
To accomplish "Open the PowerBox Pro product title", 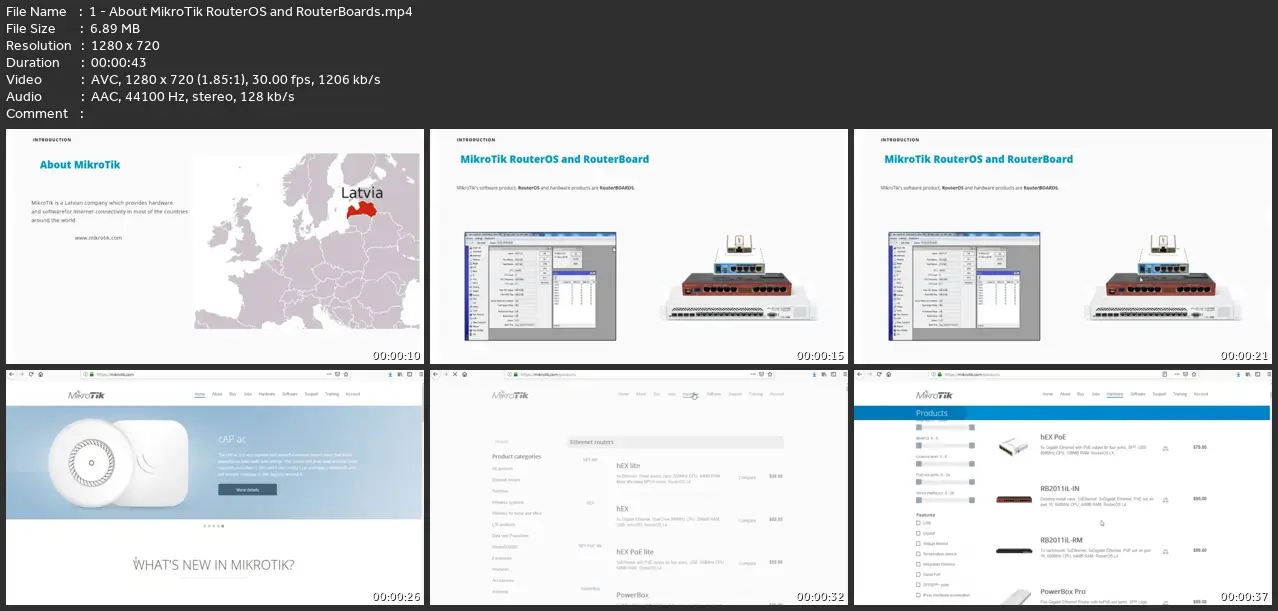I will [1062, 592].
